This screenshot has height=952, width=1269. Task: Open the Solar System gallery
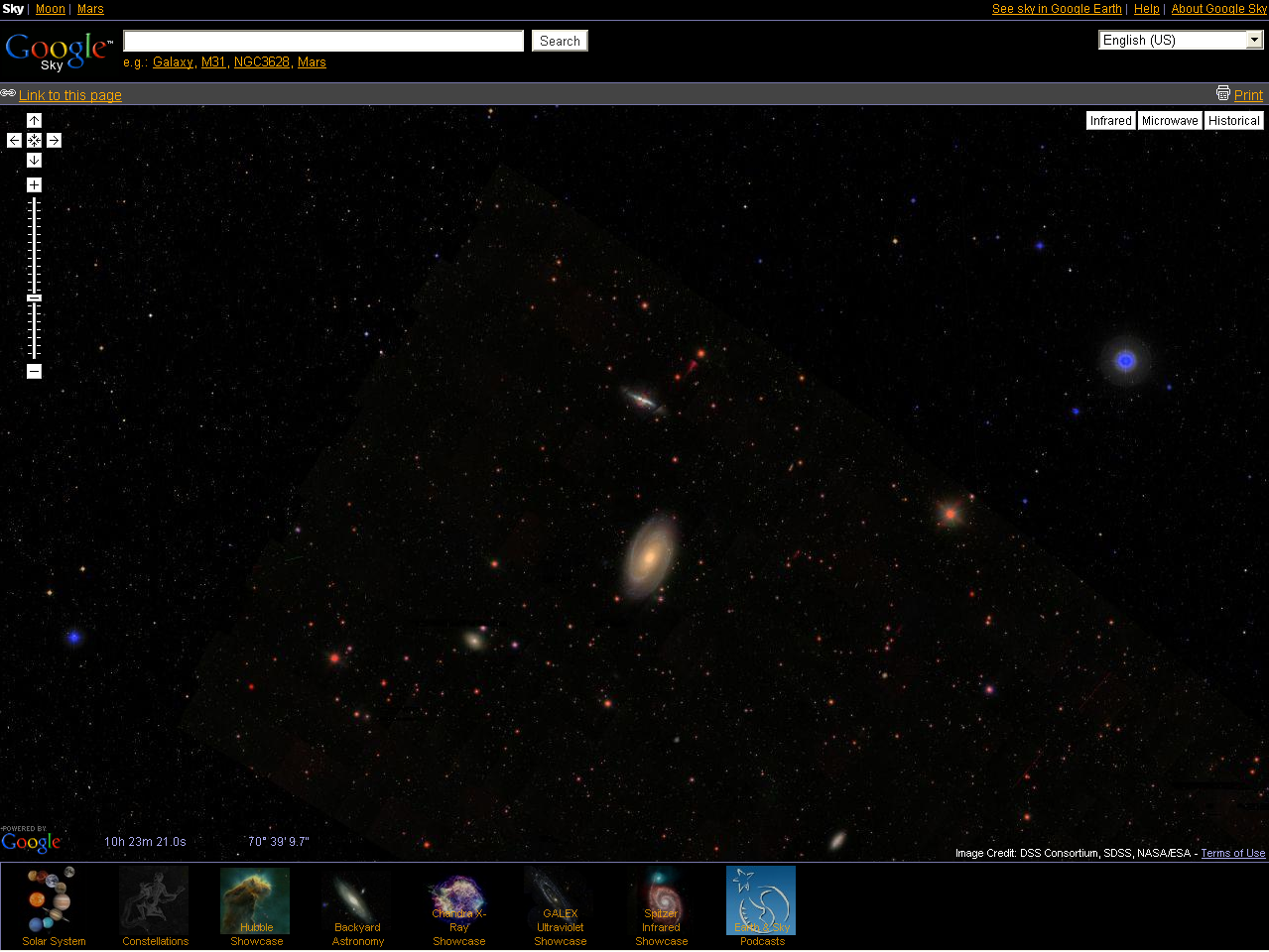tap(55, 906)
